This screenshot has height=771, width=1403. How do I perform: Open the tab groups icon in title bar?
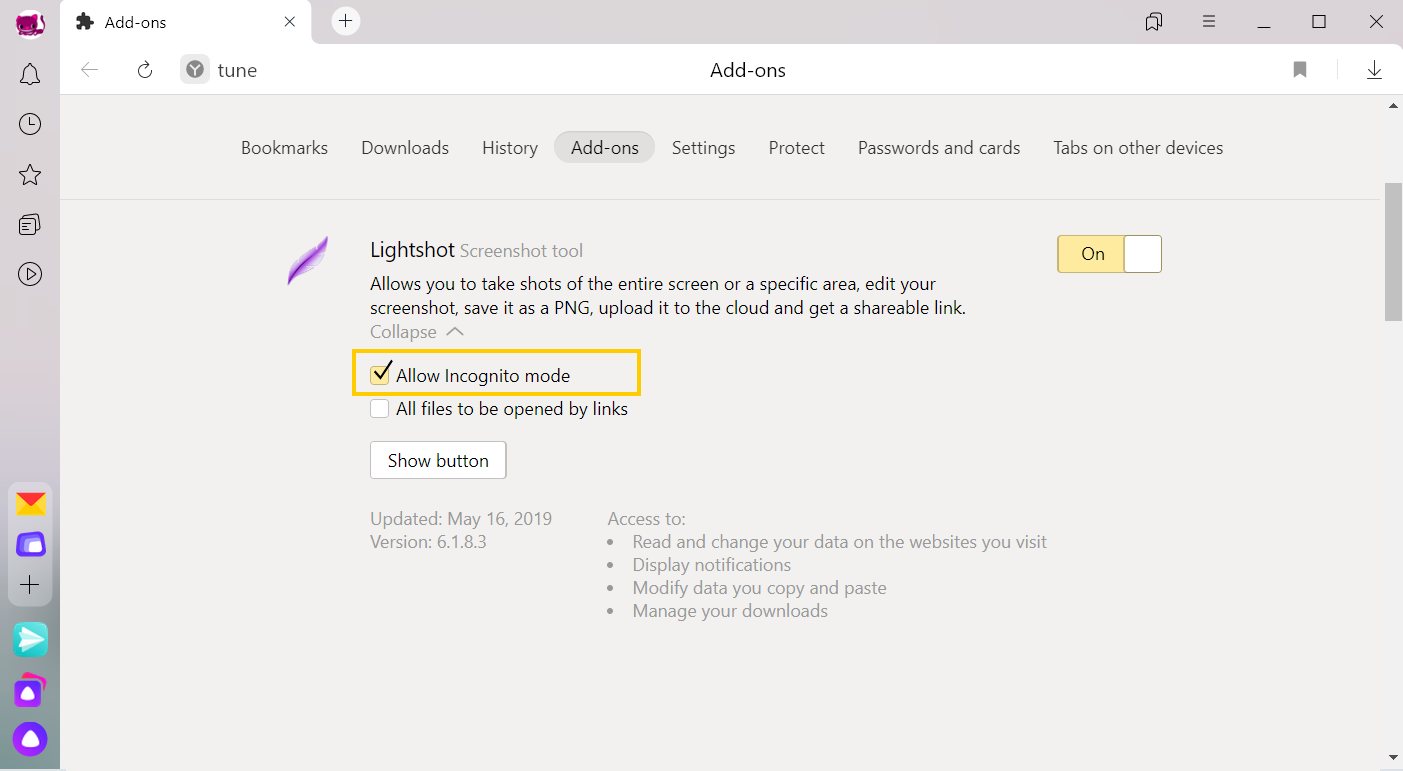click(x=1154, y=22)
